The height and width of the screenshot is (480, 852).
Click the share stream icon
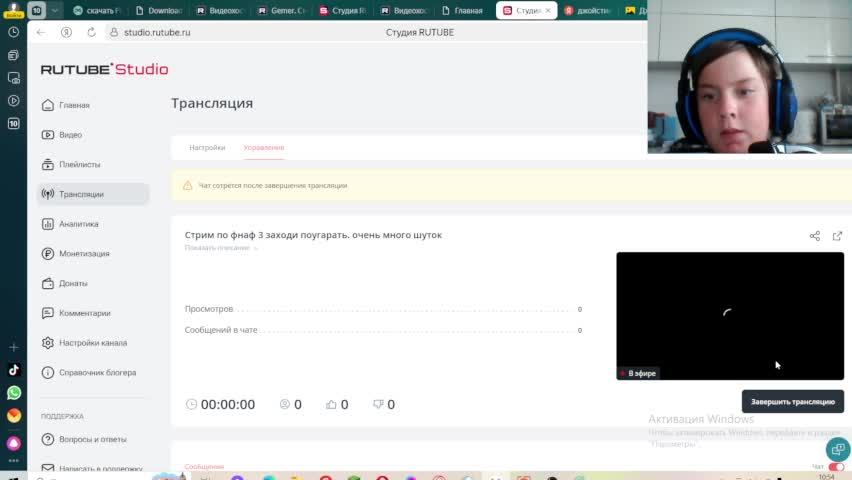tap(815, 236)
